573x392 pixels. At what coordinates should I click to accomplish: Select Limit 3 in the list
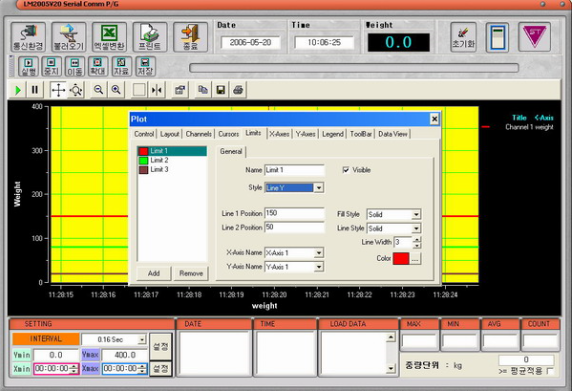[x=172, y=170]
